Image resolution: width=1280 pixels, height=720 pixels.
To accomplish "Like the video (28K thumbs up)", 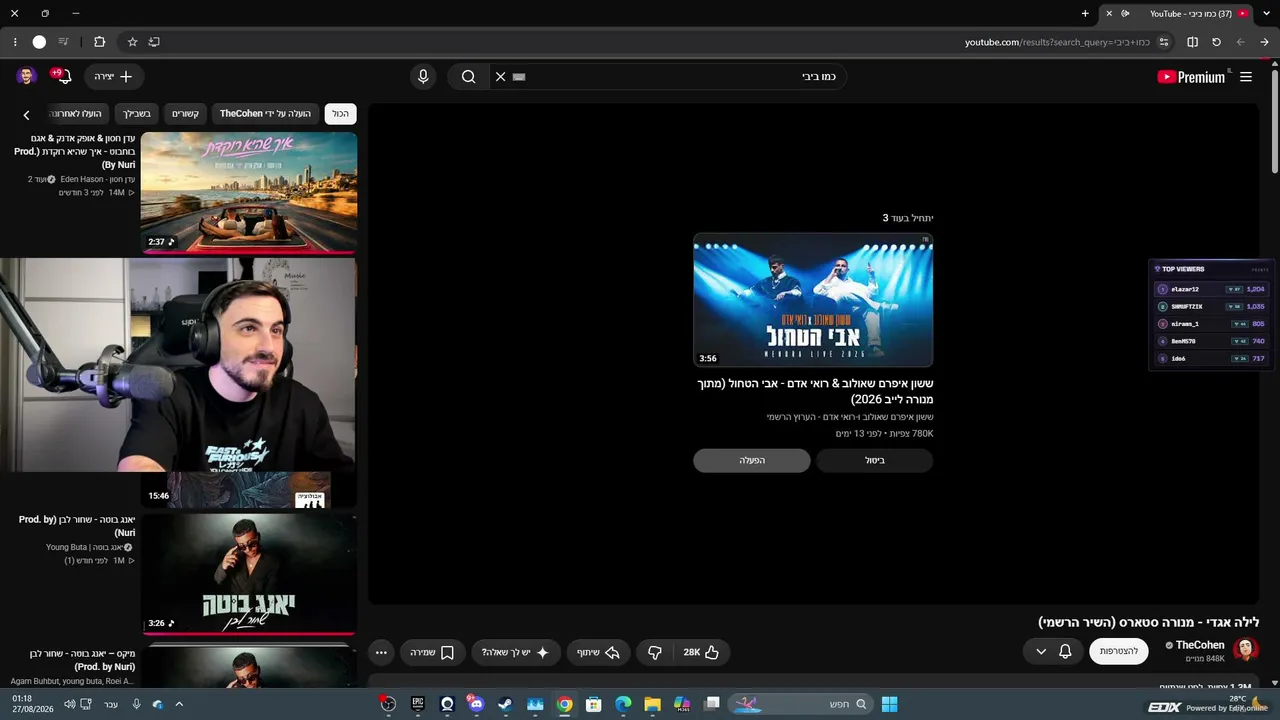I will point(702,652).
